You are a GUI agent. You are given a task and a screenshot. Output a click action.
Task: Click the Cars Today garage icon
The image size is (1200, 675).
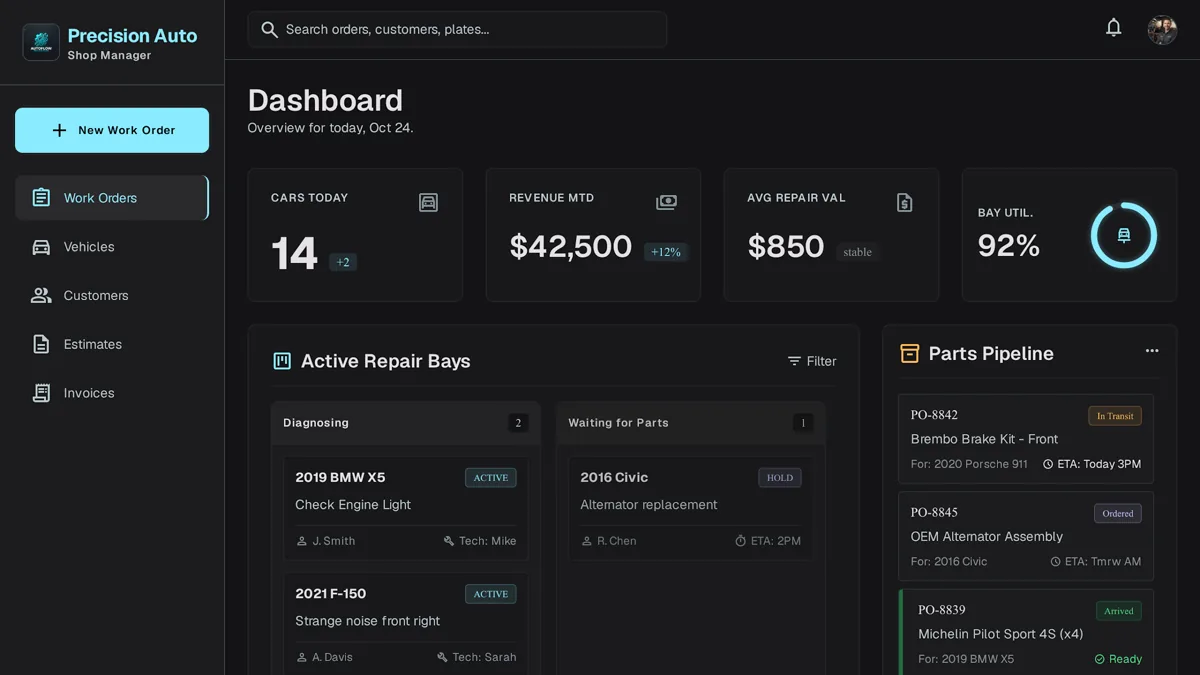coord(428,203)
